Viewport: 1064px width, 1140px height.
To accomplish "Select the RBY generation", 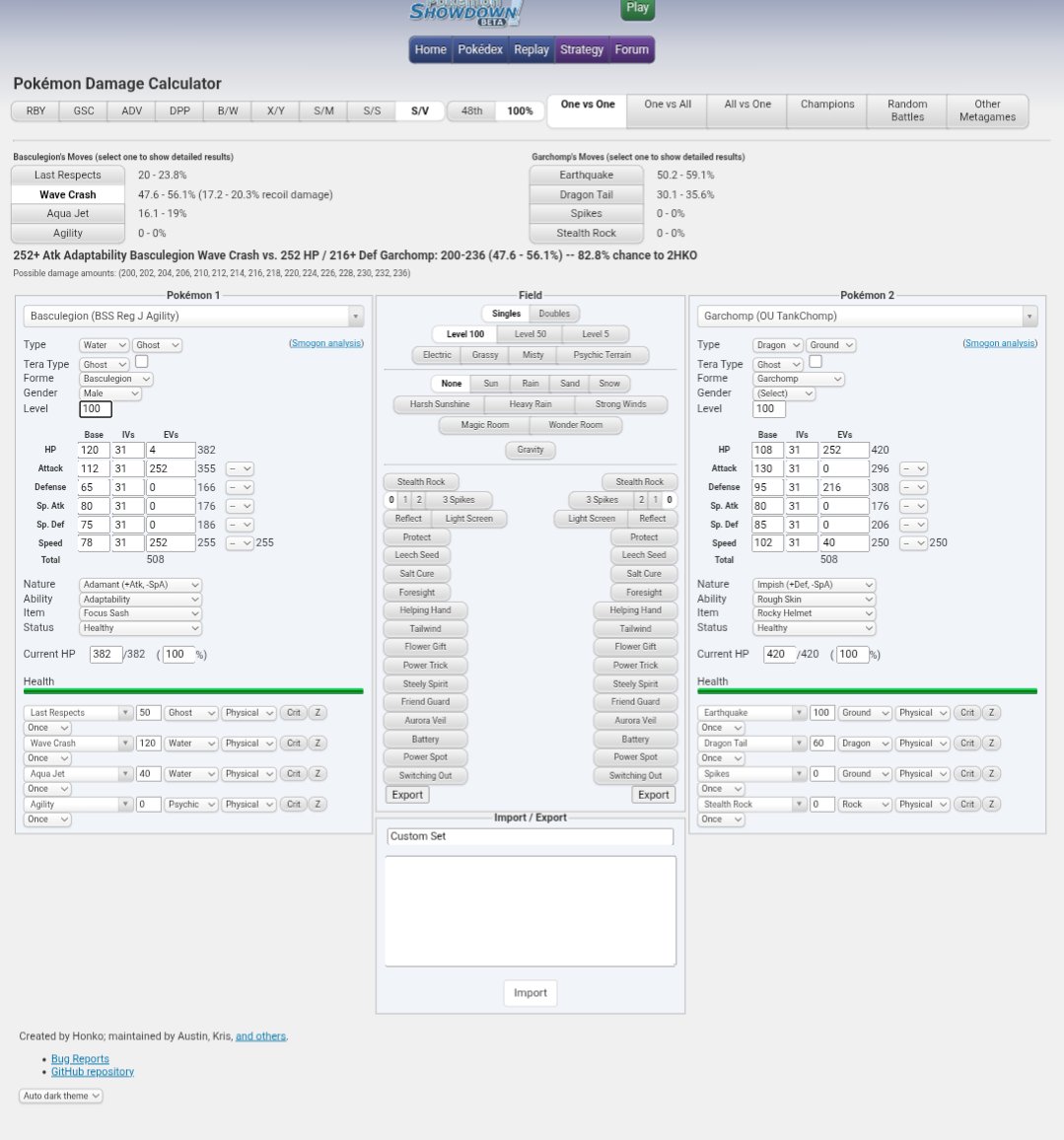I will point(35,110).
